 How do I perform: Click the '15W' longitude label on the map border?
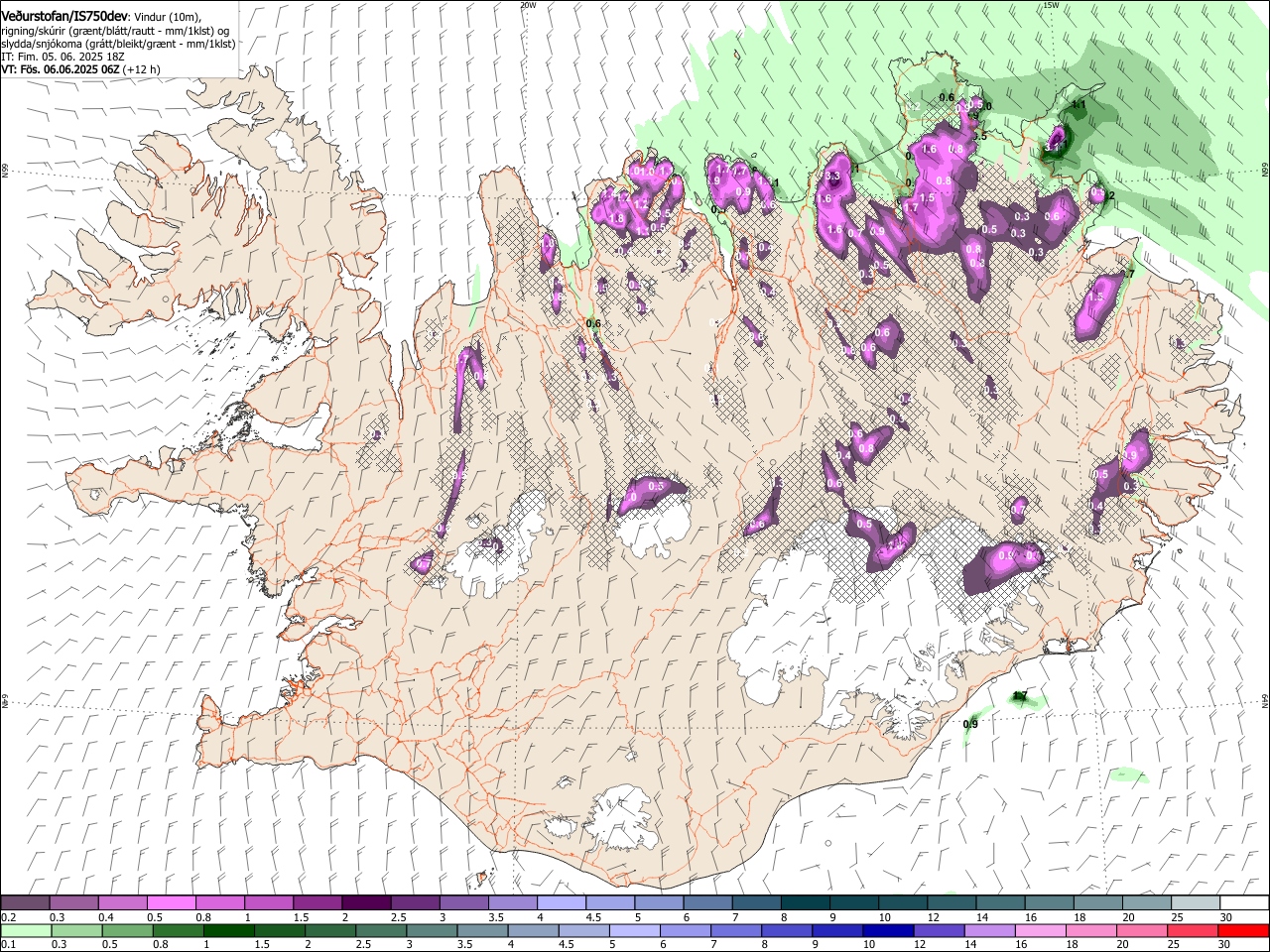click(x=1051, y=5)
